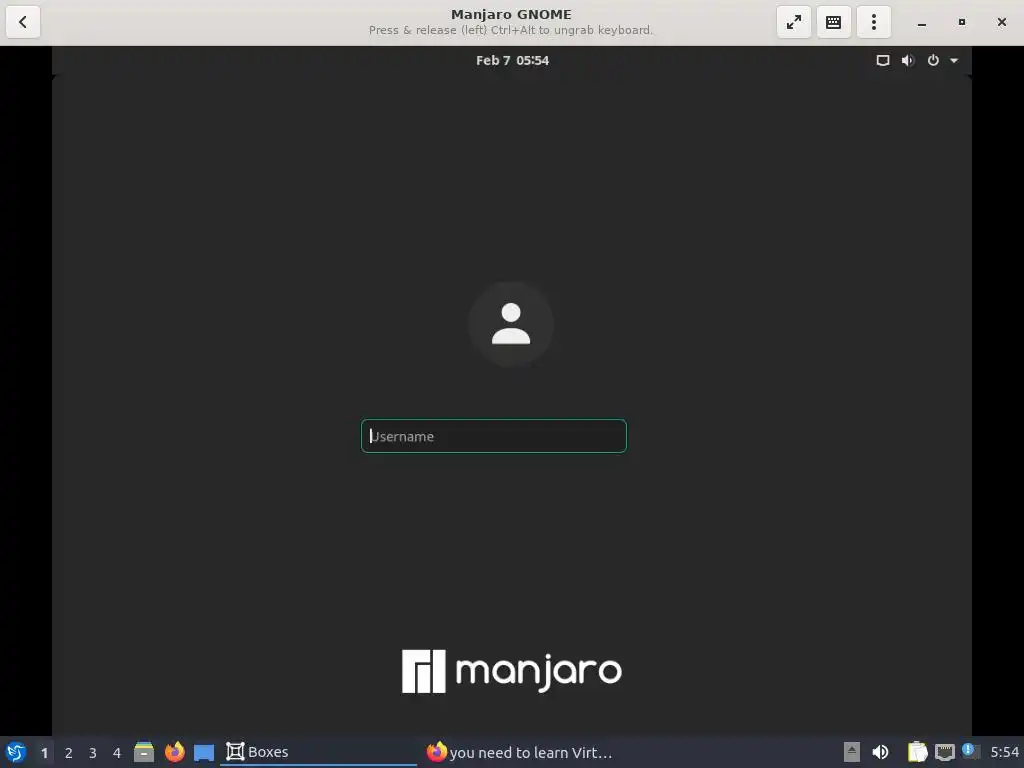Expand the GNOME system menu arrow
This screenshot has height=768, width=1024.
(954, 61)
